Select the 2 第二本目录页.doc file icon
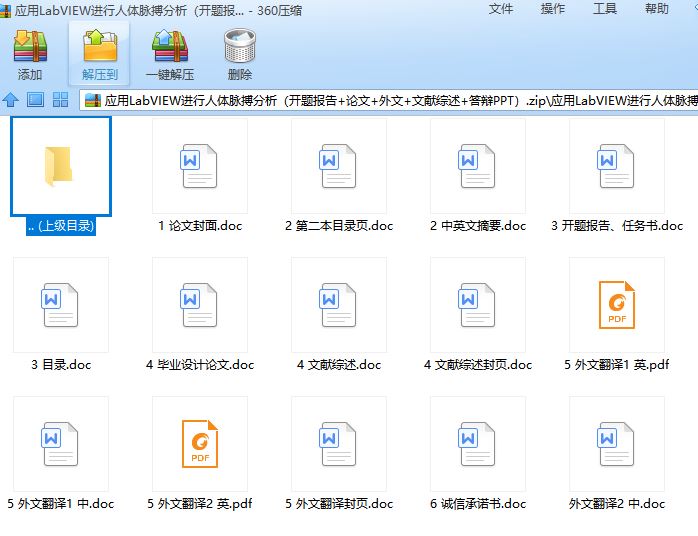The image size is (698, 536). [x=338, y=166]
